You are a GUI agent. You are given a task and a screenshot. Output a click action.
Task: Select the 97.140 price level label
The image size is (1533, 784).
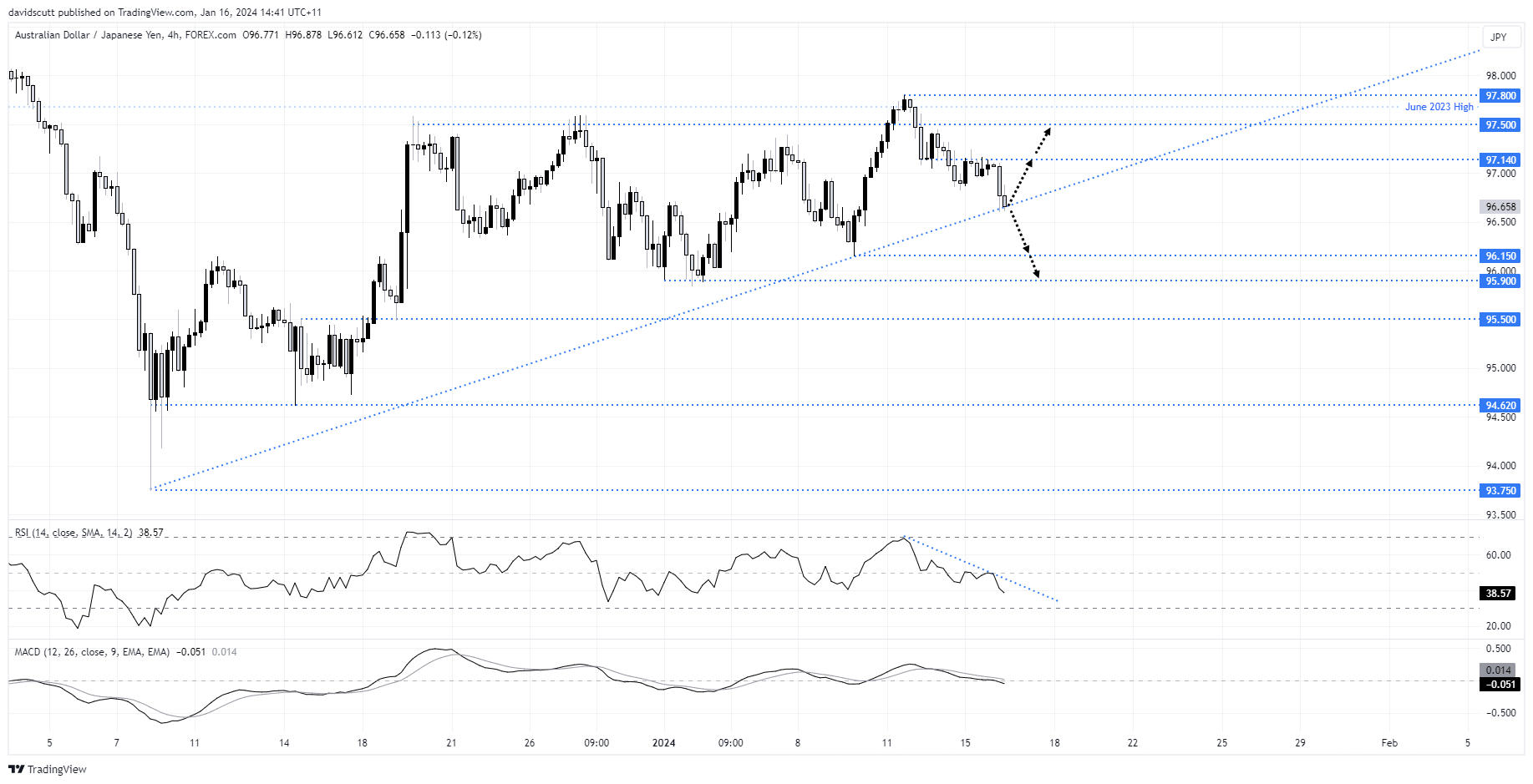click(x=1500, y=160)
